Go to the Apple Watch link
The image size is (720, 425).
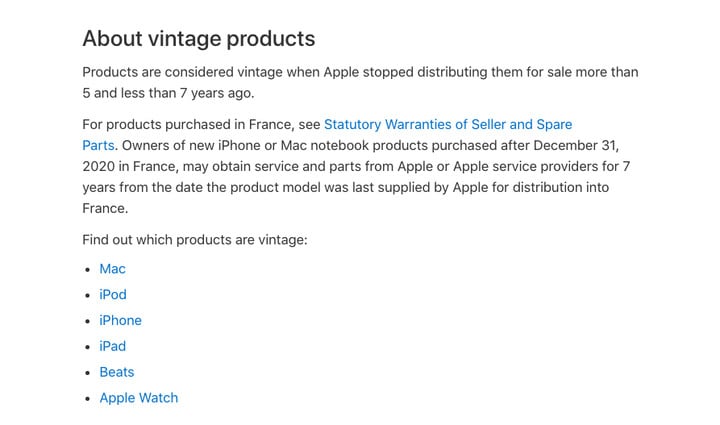click(x=138, y=398)
